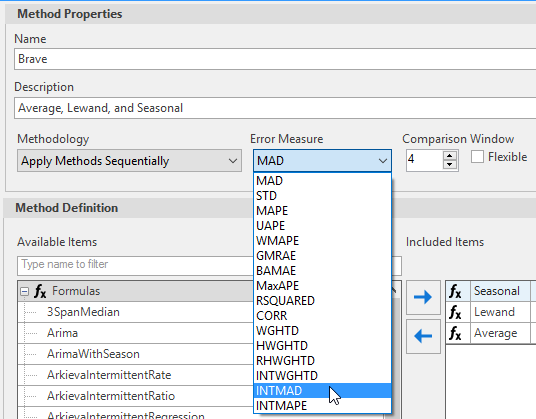Click the Name field containing Brave
Screen dimensions: 536x419
point(275,59)
